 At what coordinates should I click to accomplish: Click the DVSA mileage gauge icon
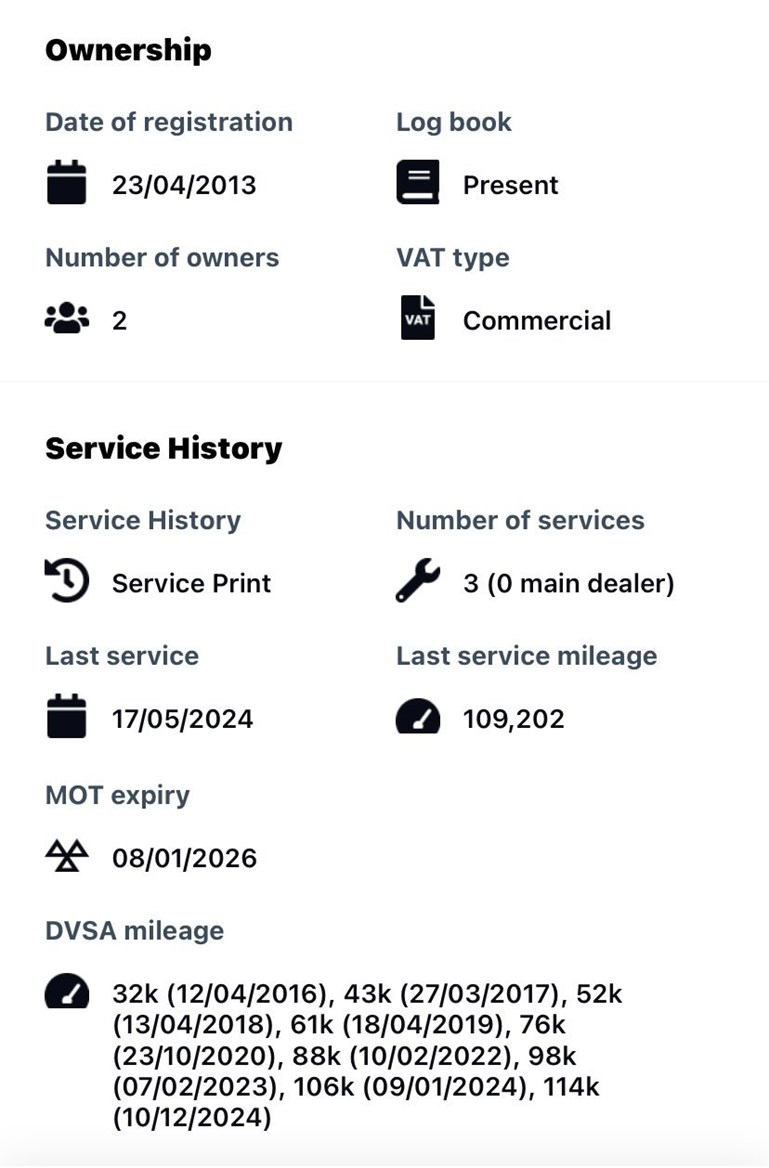pos(66,993)
